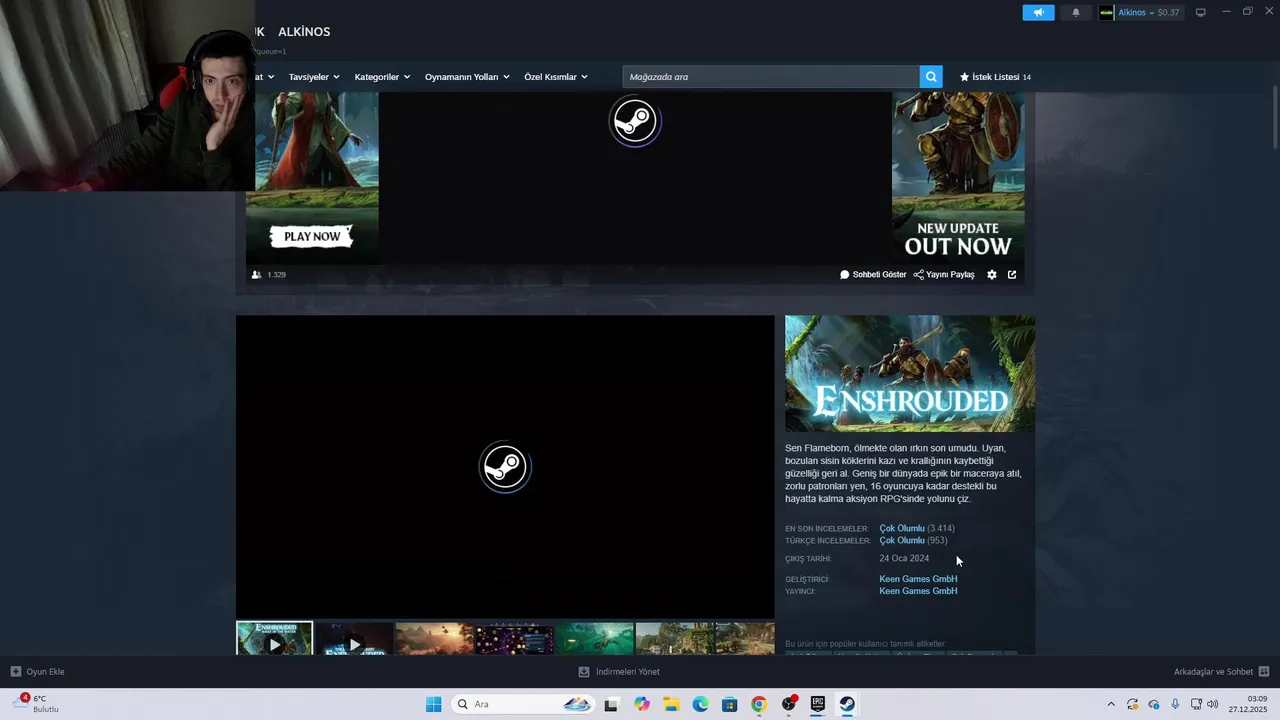Screen dimensions: 1280x720
Task: Open the weather widget showing 6°C
Action: 36,704
